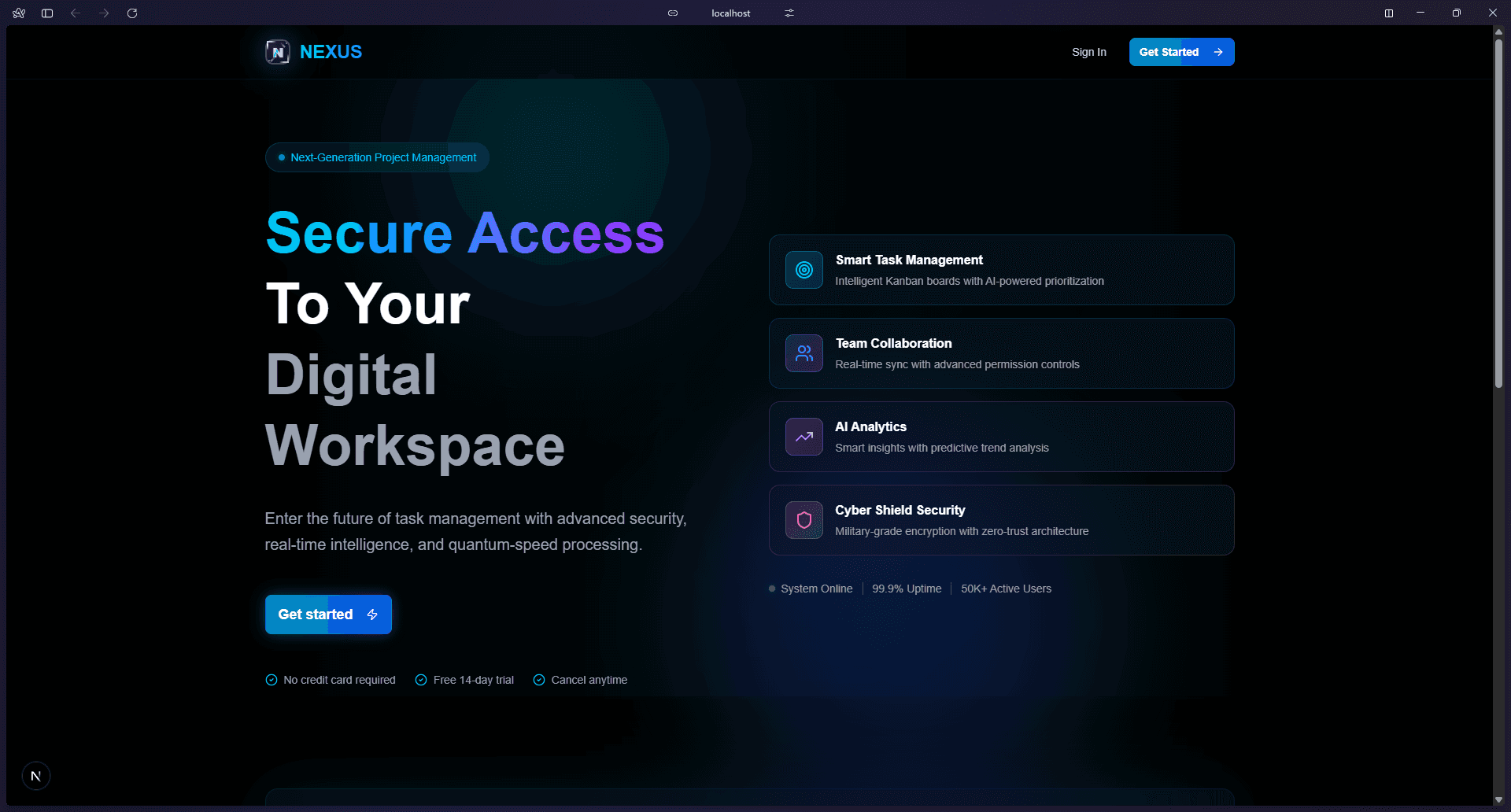Click Sign In

(x=1088, y=51)
